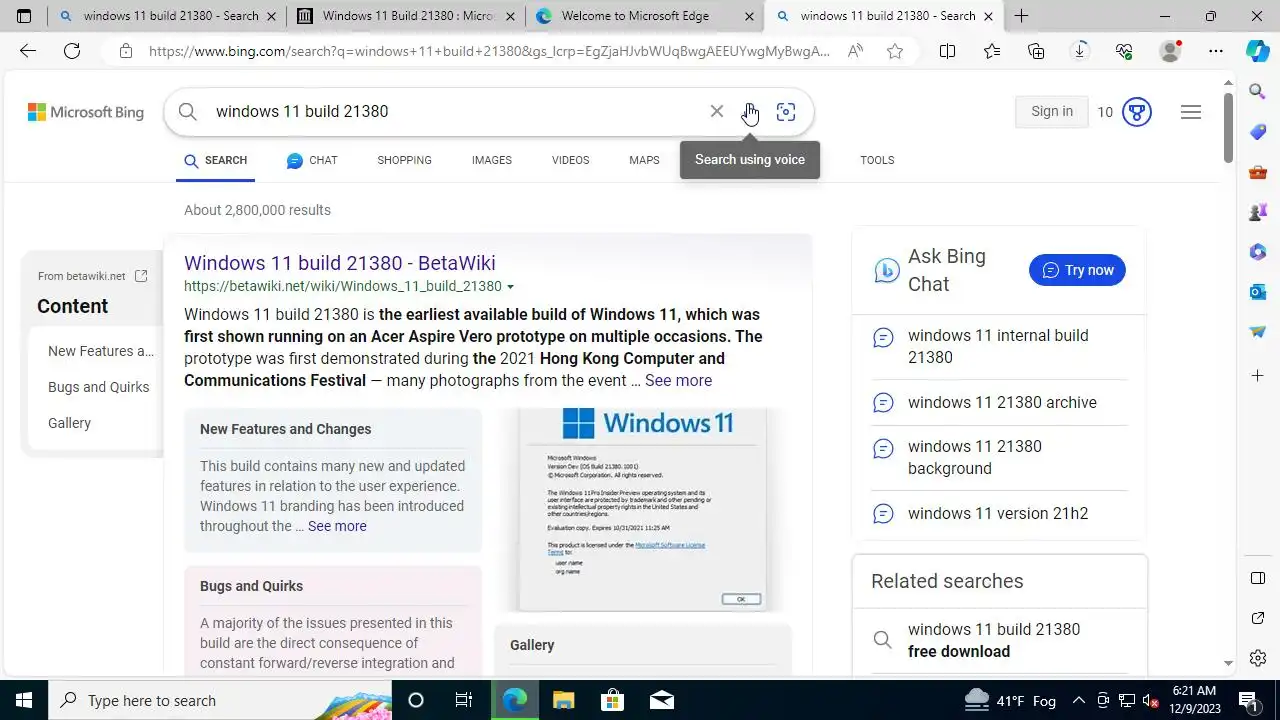Go back using the browser back arrow

pos(28,51)
